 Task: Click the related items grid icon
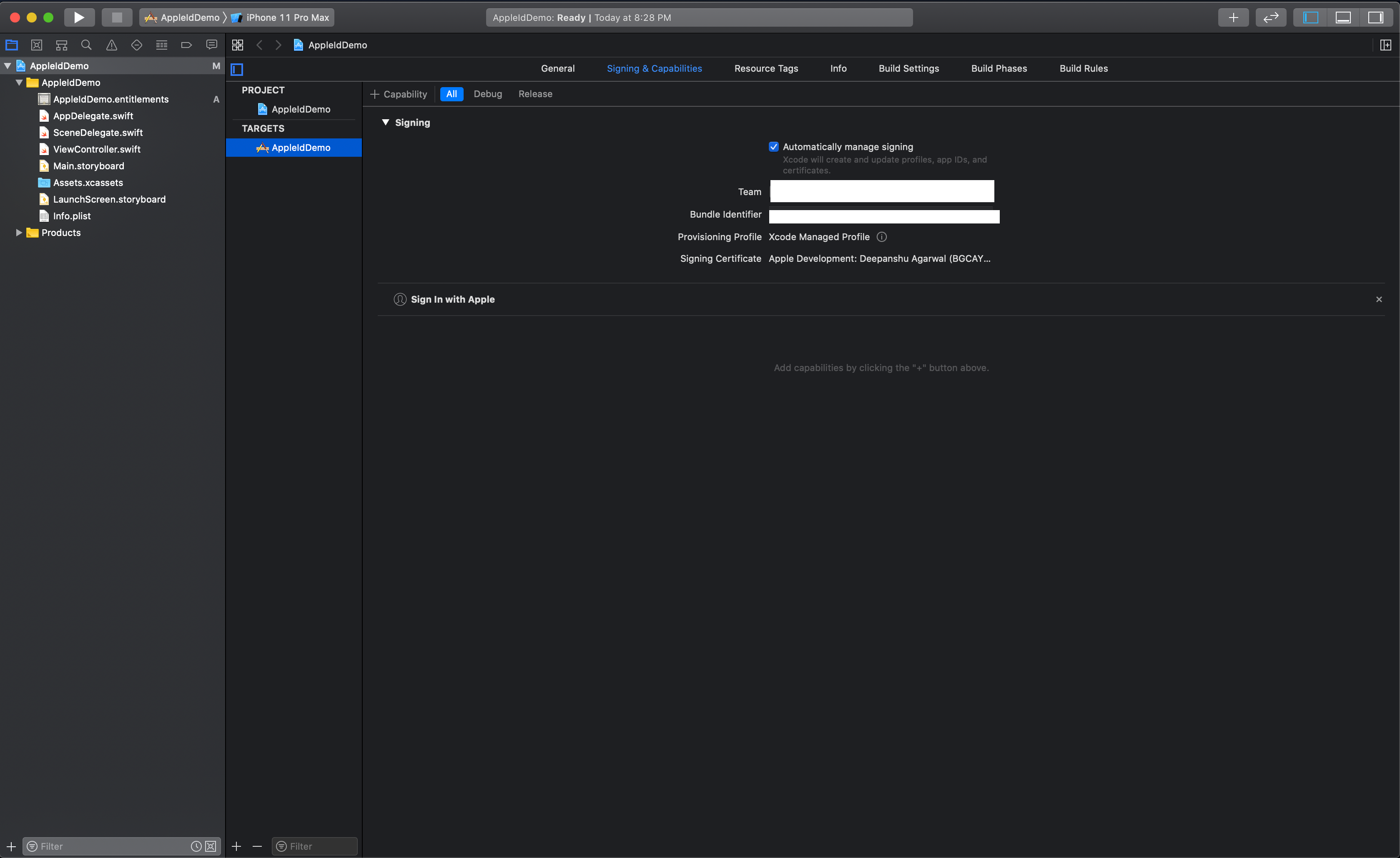[238, 45]
